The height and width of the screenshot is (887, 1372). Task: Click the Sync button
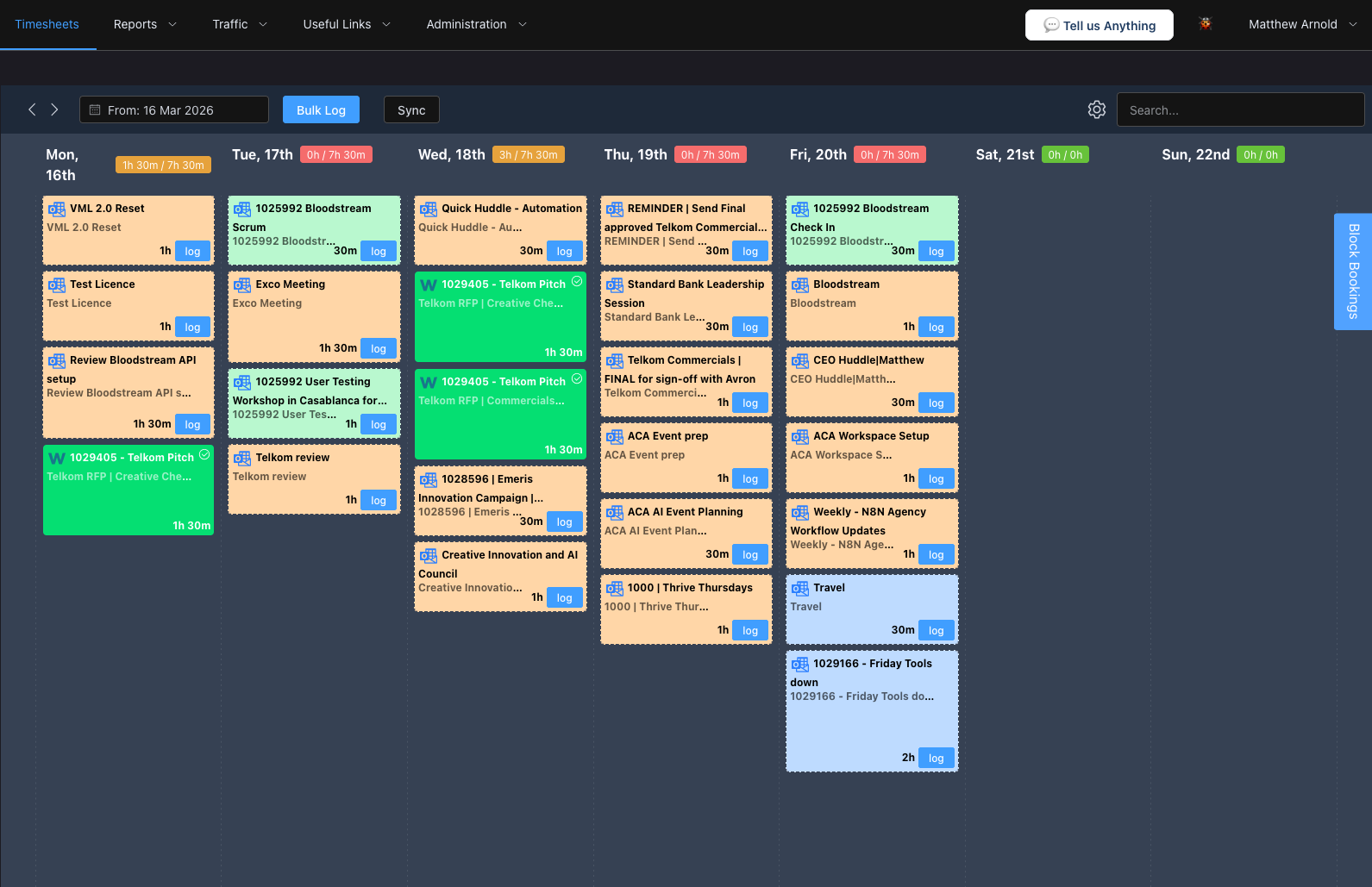click(x=411, y=109)
